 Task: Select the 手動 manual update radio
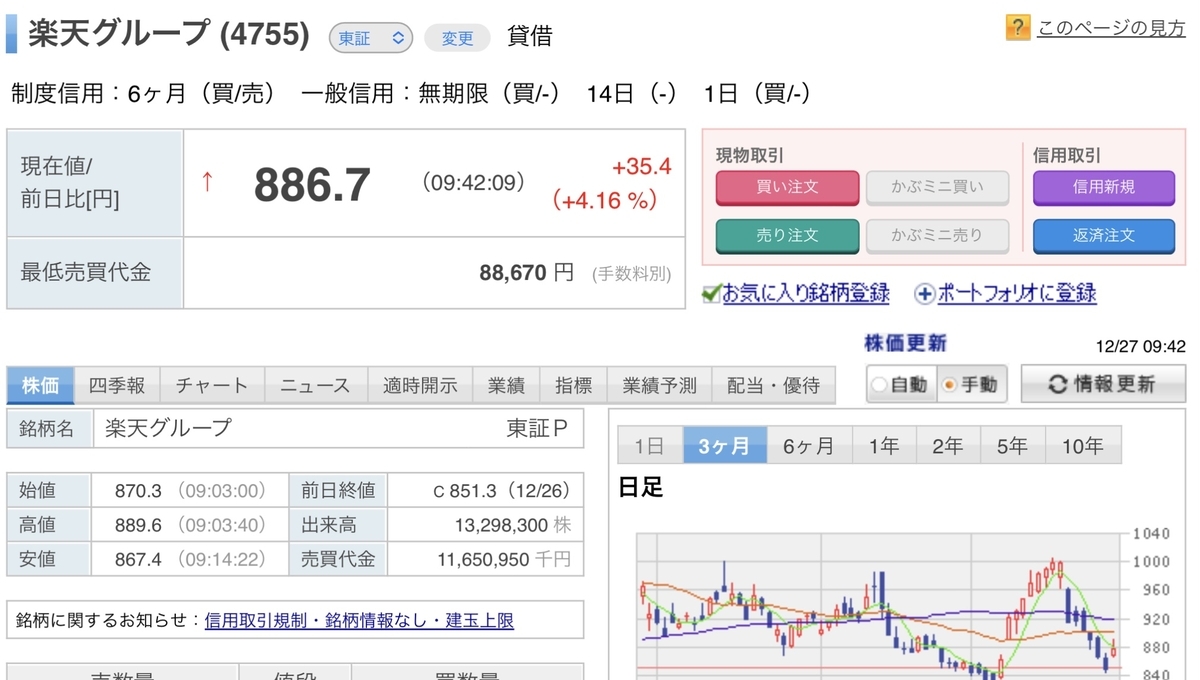pos(951,385)
